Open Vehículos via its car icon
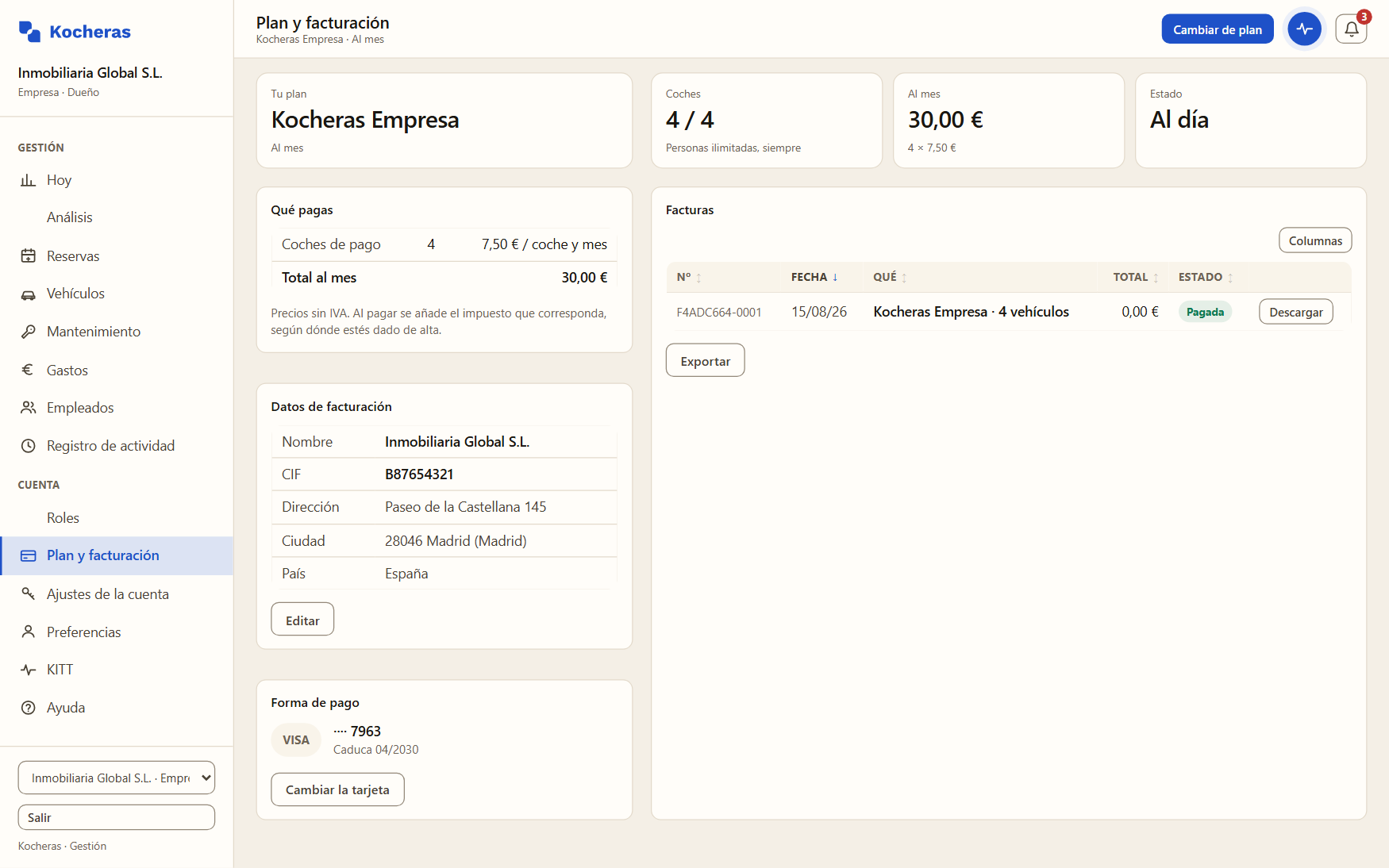This screenshot has width=1389, height=868. pos(29,294)
